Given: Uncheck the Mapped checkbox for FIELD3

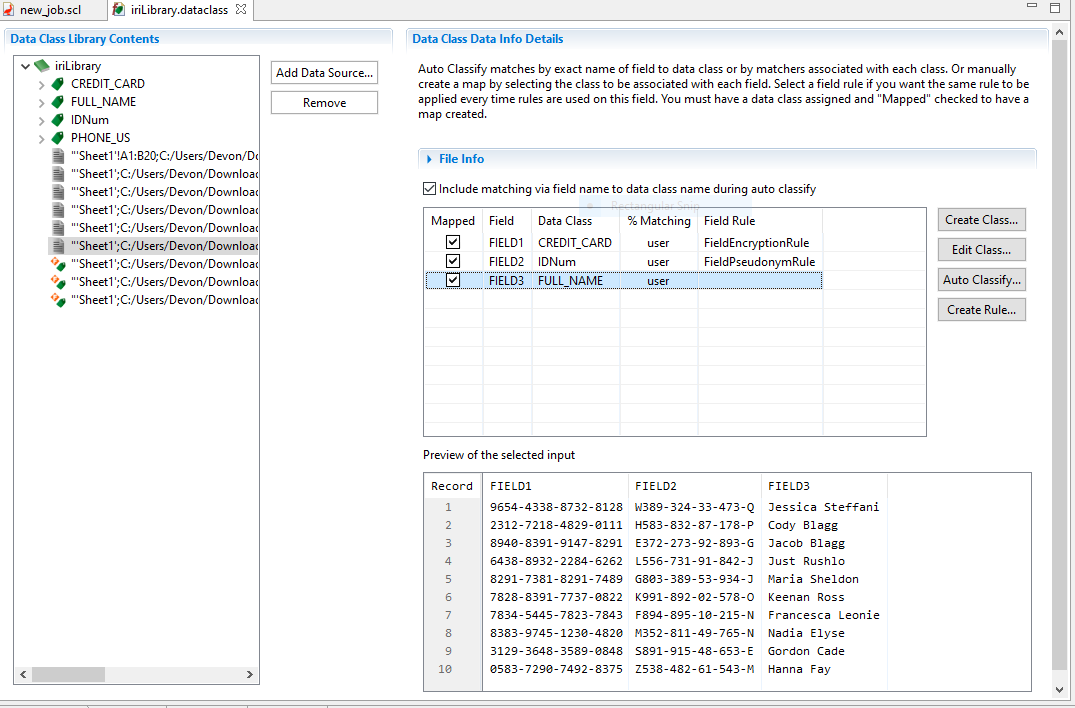Looking at the screenshot, I should click(x=452, y=280).
